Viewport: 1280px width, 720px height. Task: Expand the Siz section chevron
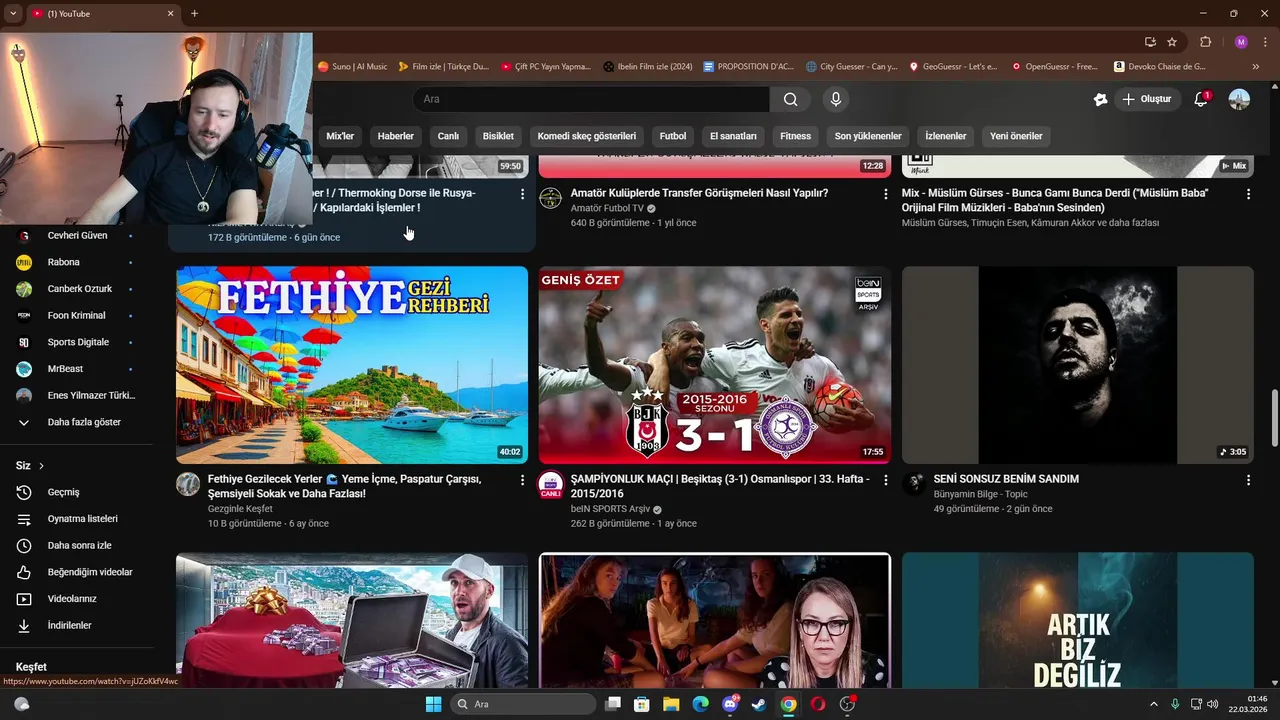41,466
